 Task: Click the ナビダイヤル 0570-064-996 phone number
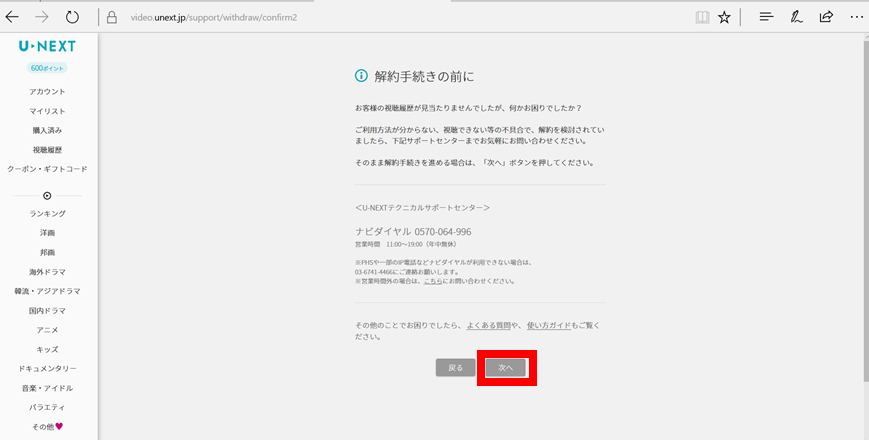coord(413,232)
